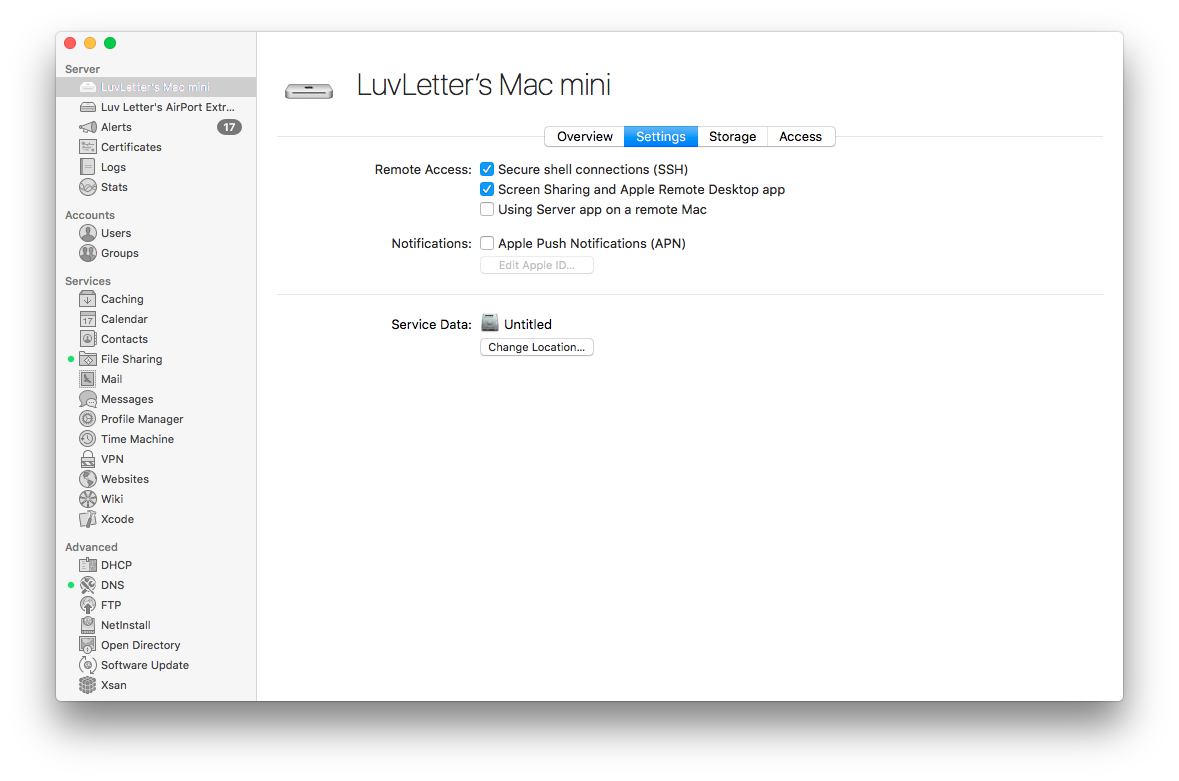
Task: Click the Remote Access label
Action: click(423, 170)
